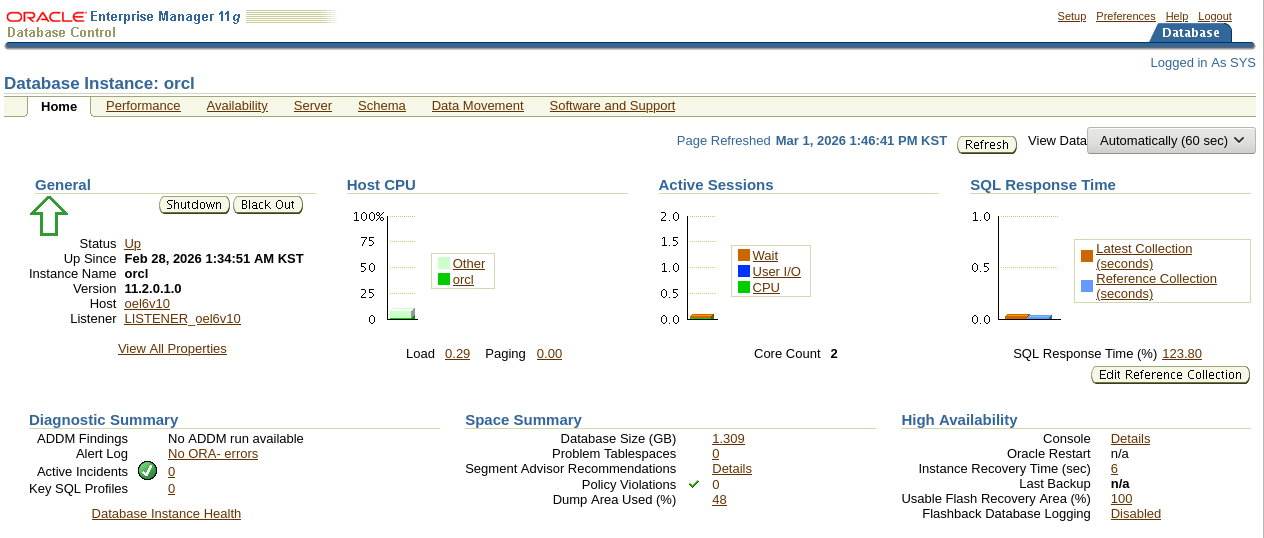Open Database Instance Health link
Image resolution: width=1264 pixels, height=538 pixels.
[166, 514]
